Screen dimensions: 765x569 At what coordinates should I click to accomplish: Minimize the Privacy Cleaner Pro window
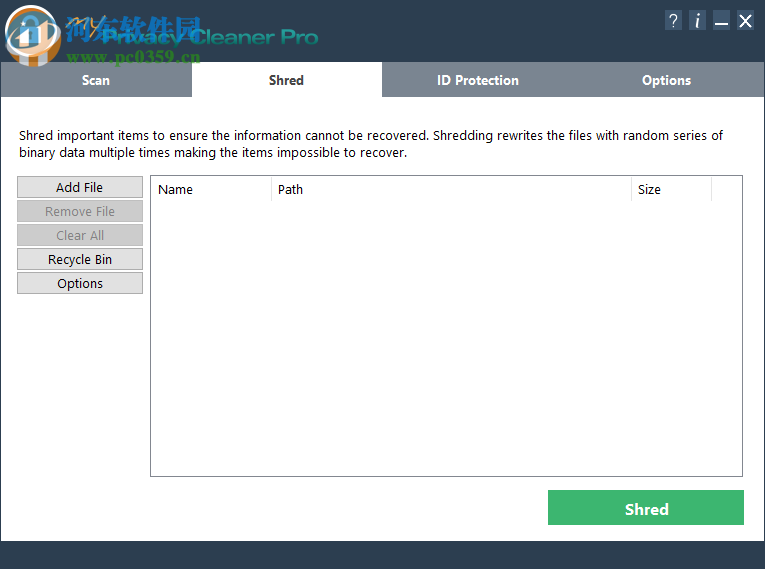pos(721,21)
